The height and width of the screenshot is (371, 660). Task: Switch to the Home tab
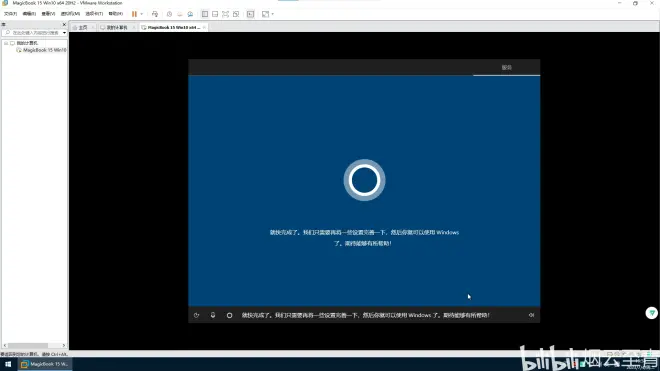(83, 27)
